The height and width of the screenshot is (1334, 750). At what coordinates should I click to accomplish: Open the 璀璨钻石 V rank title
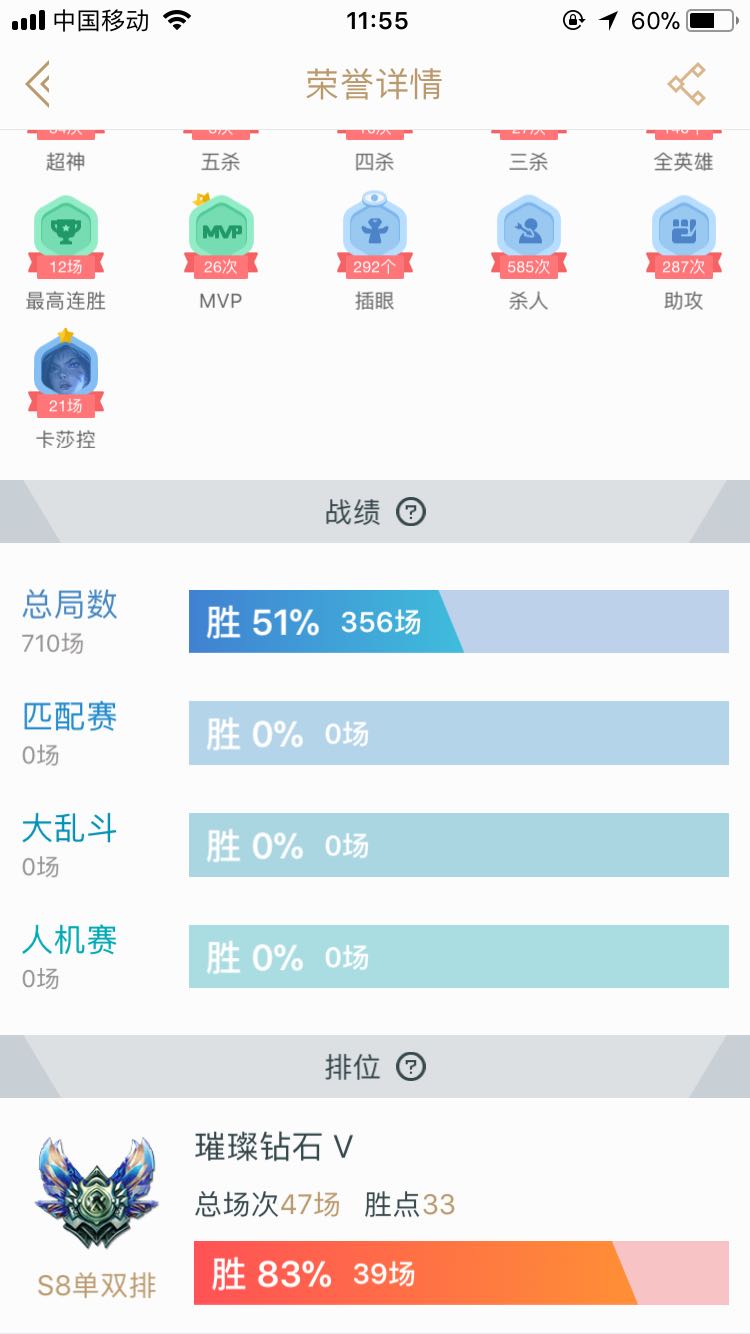pos(274,1147)
